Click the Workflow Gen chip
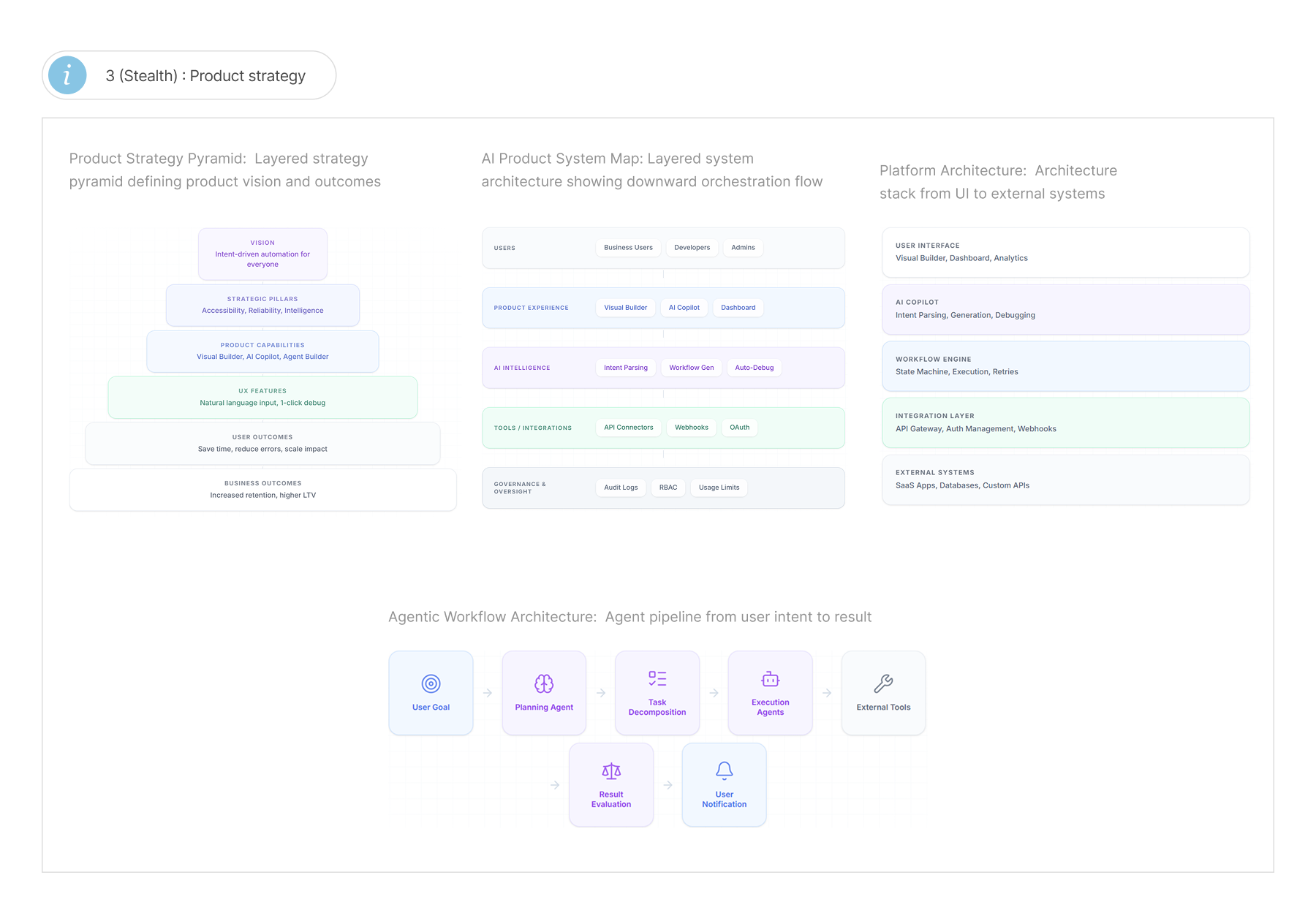Image resolution: width=1316 pixels, height=921 pixels. pos(691,368)
